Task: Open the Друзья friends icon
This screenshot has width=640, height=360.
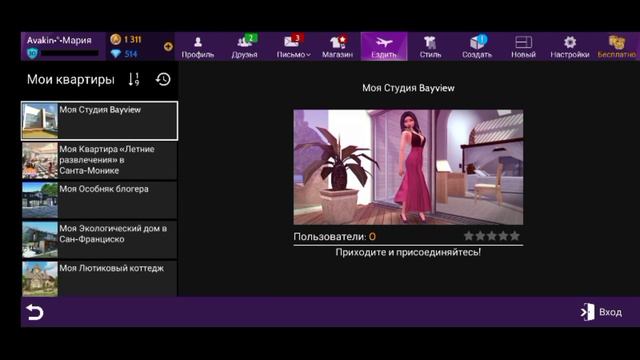Action: pyautogui.click(x=244, y=47)
